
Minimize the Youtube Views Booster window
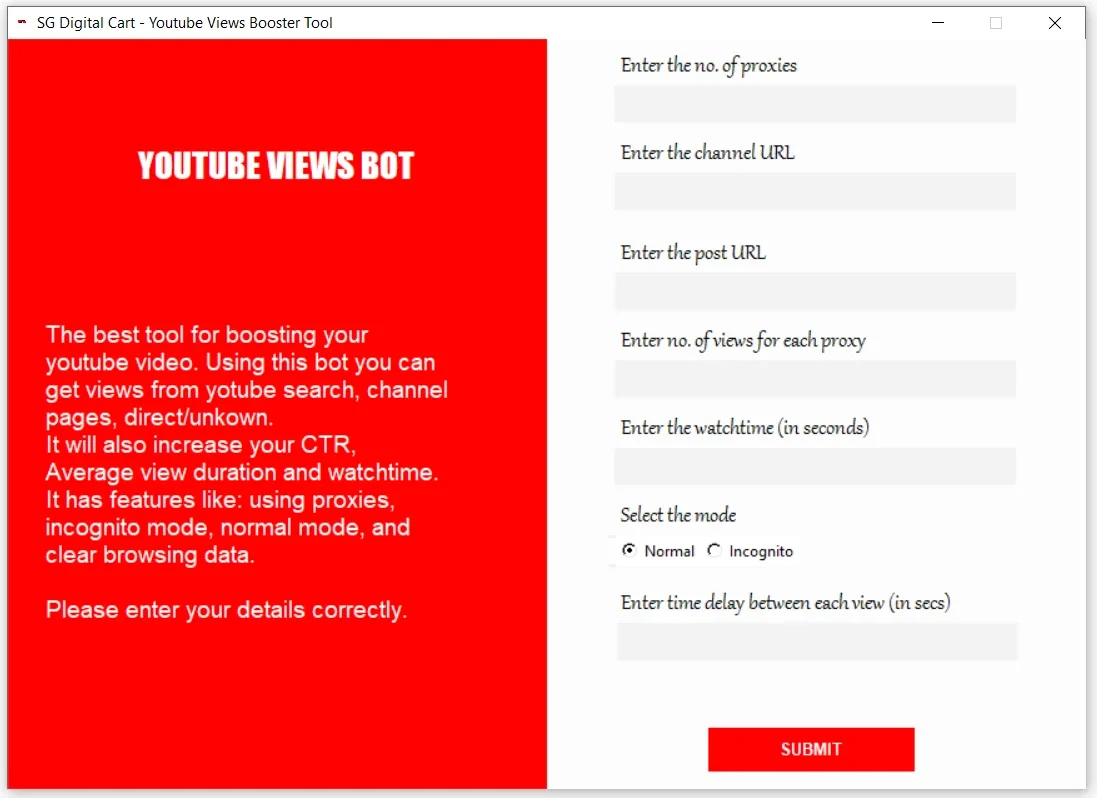pos(938,22)
